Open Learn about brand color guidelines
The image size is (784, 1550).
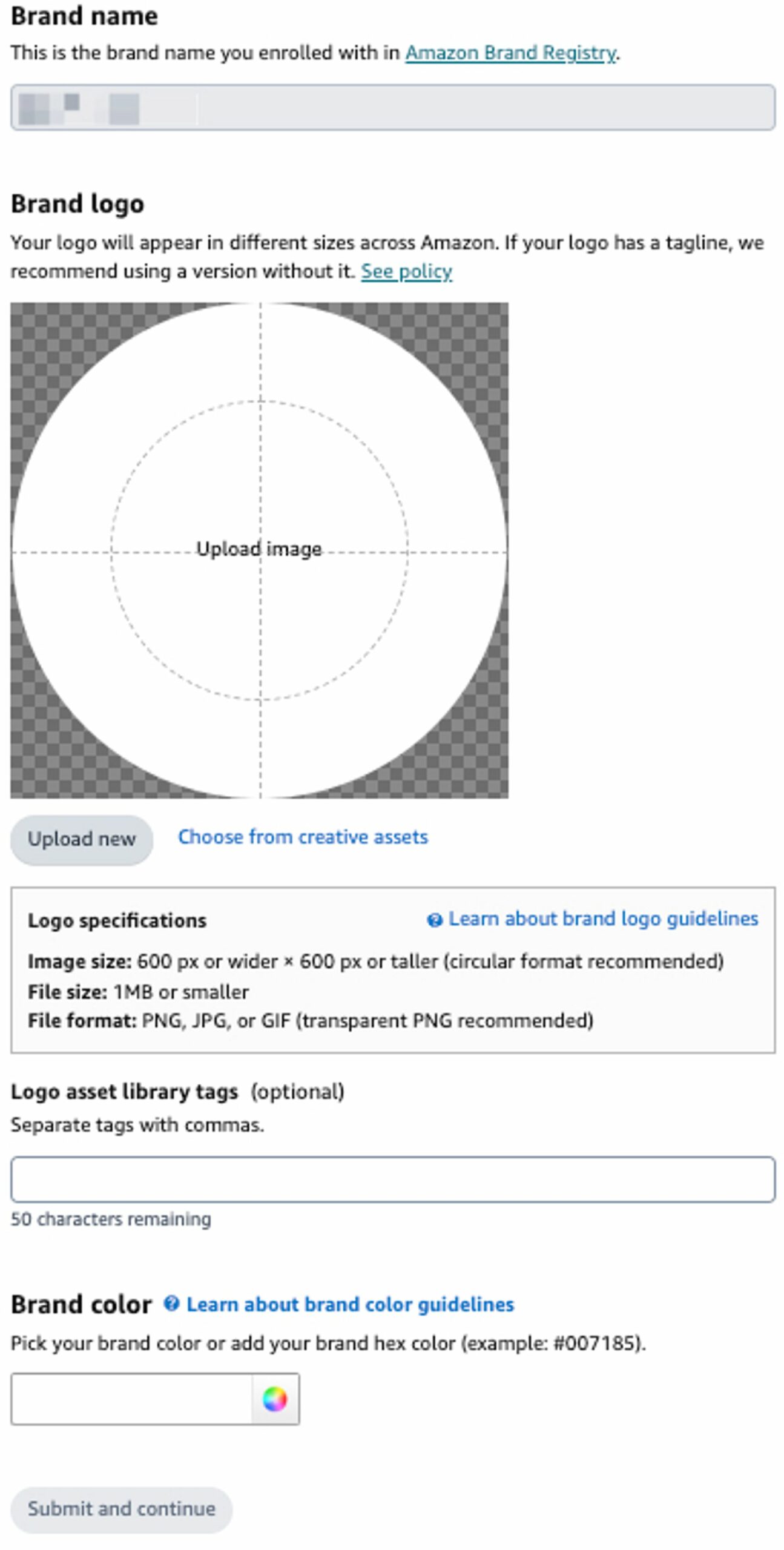(350, 1304)
